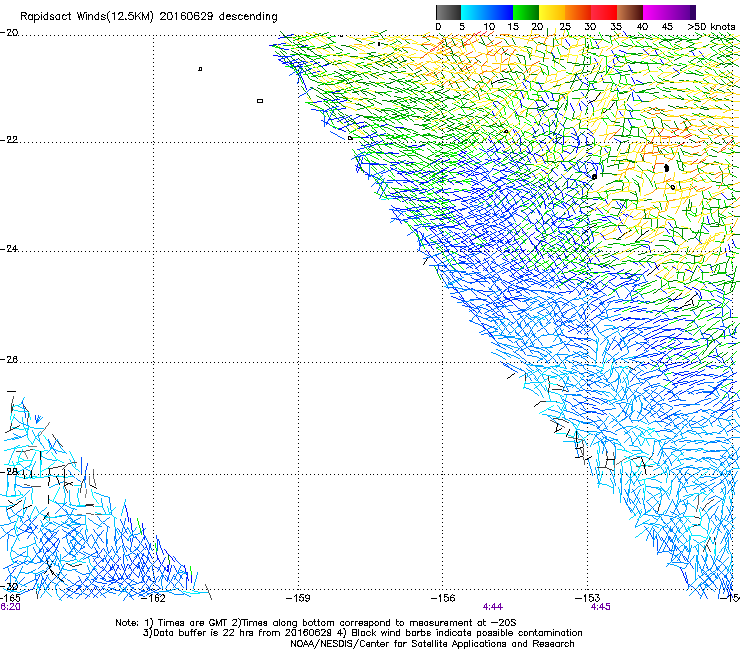Click the '3)Data buffer is 22 hrs' note line
The width and height of the screenshot is (740, 650).
(x=362, y=633)
